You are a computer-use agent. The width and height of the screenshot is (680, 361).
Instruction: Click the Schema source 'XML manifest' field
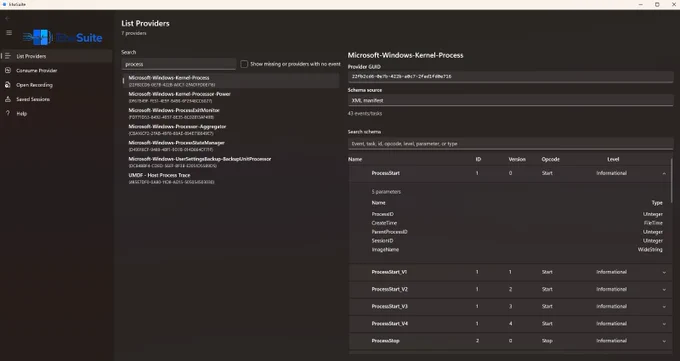point(510,100)
